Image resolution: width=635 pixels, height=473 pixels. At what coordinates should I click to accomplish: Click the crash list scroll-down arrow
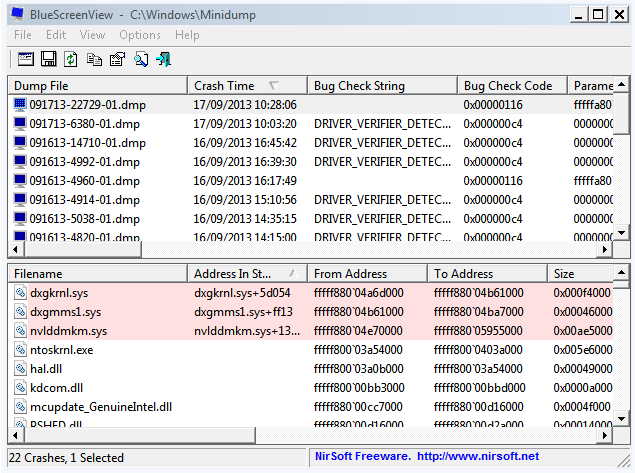click(x=622, y=232)
